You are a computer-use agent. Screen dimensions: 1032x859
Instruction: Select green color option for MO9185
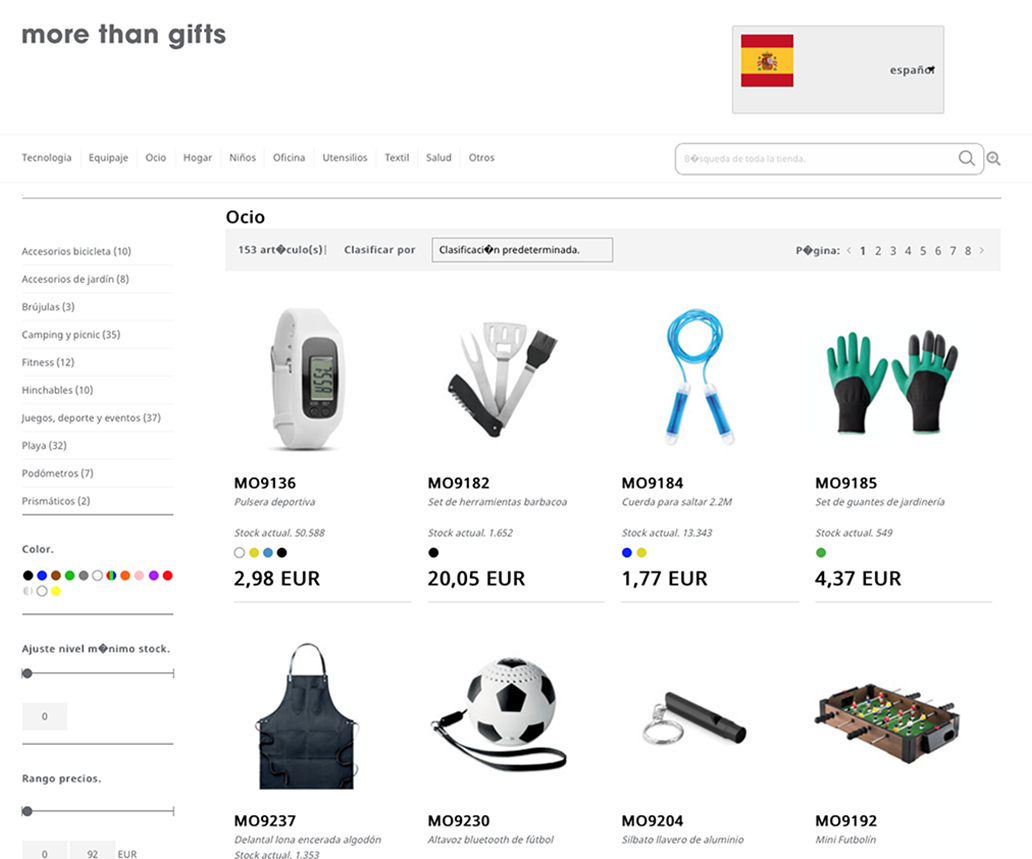(821, 553)
